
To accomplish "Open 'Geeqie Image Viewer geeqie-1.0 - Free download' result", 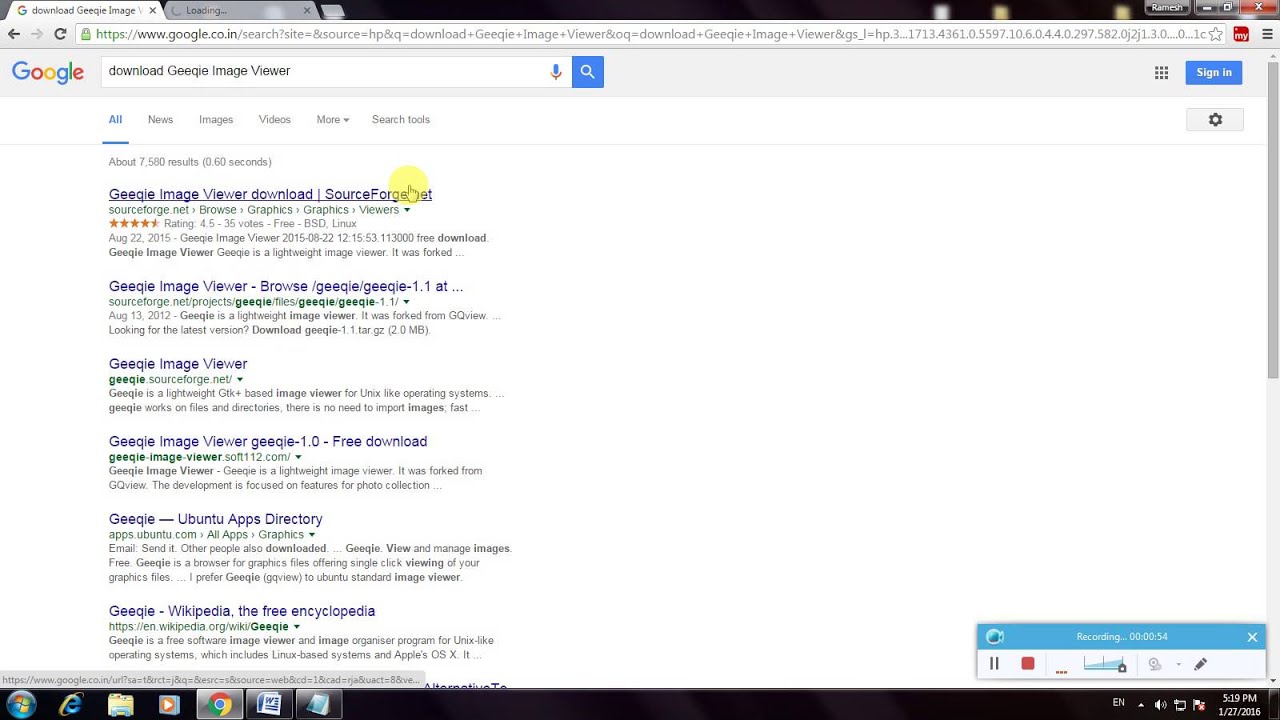I will tap(268, 441).
